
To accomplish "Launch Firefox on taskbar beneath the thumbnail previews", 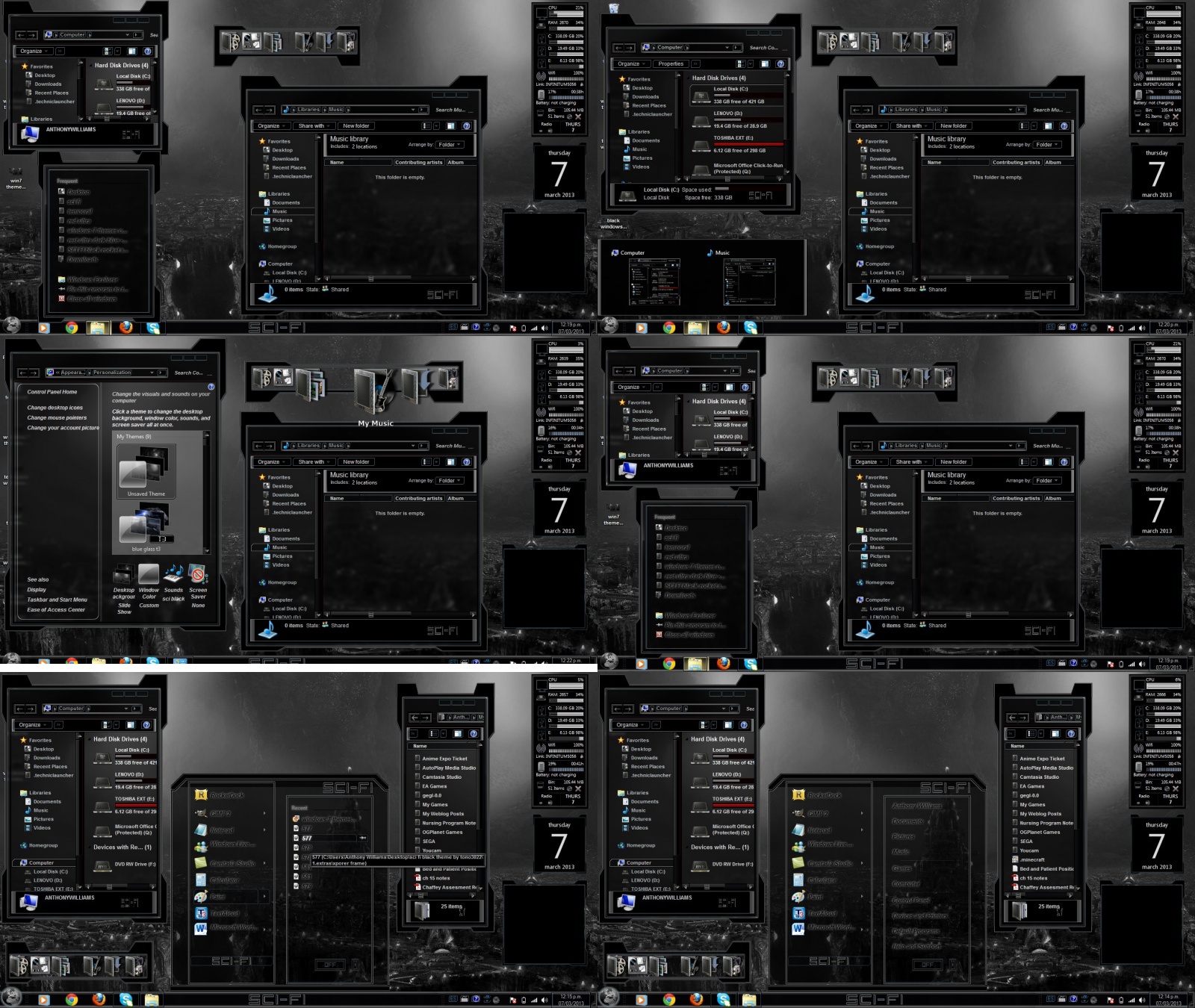I will (723, 327).
